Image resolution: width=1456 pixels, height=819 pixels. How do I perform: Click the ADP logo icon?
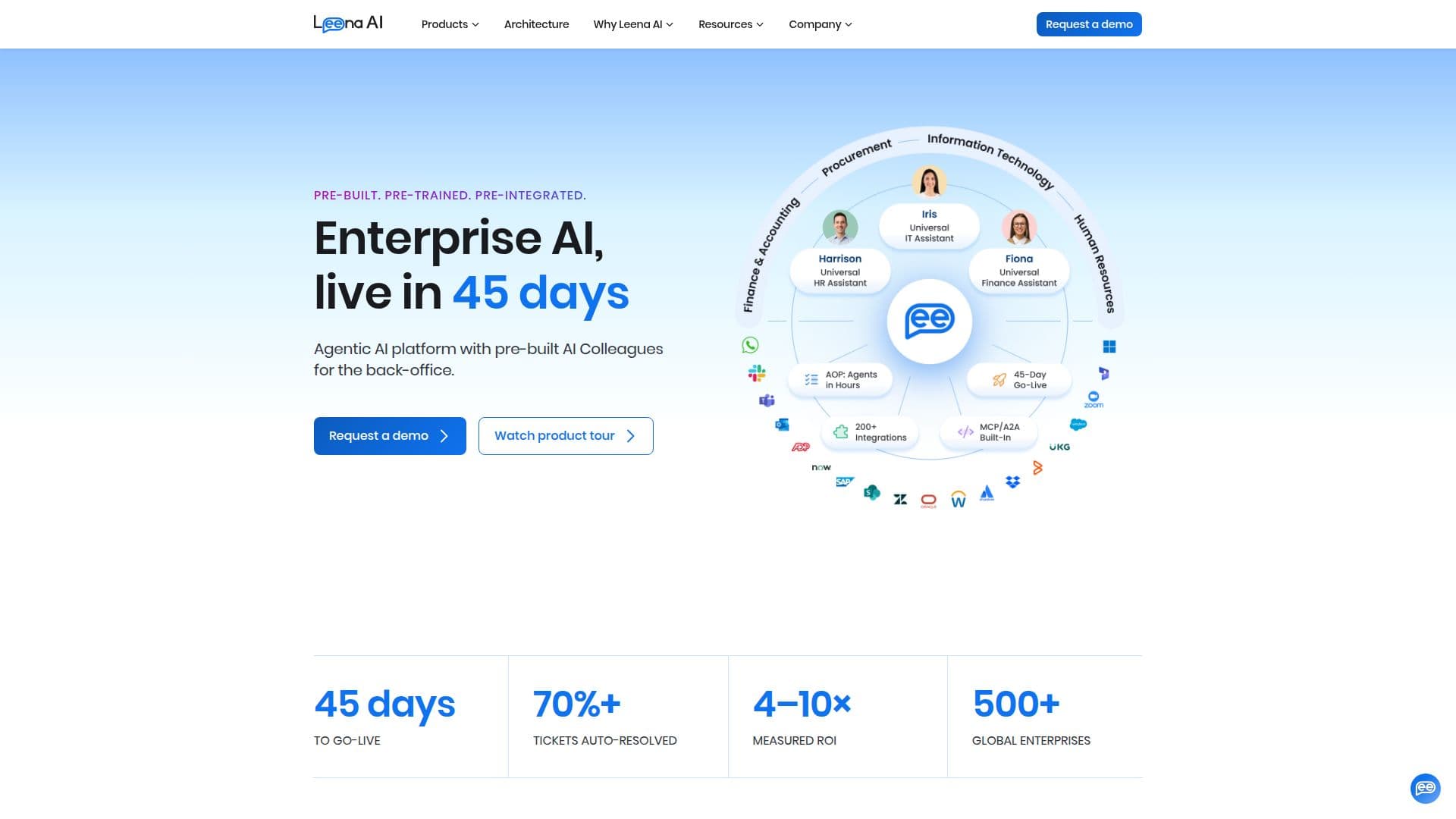[x=801, y=447]
